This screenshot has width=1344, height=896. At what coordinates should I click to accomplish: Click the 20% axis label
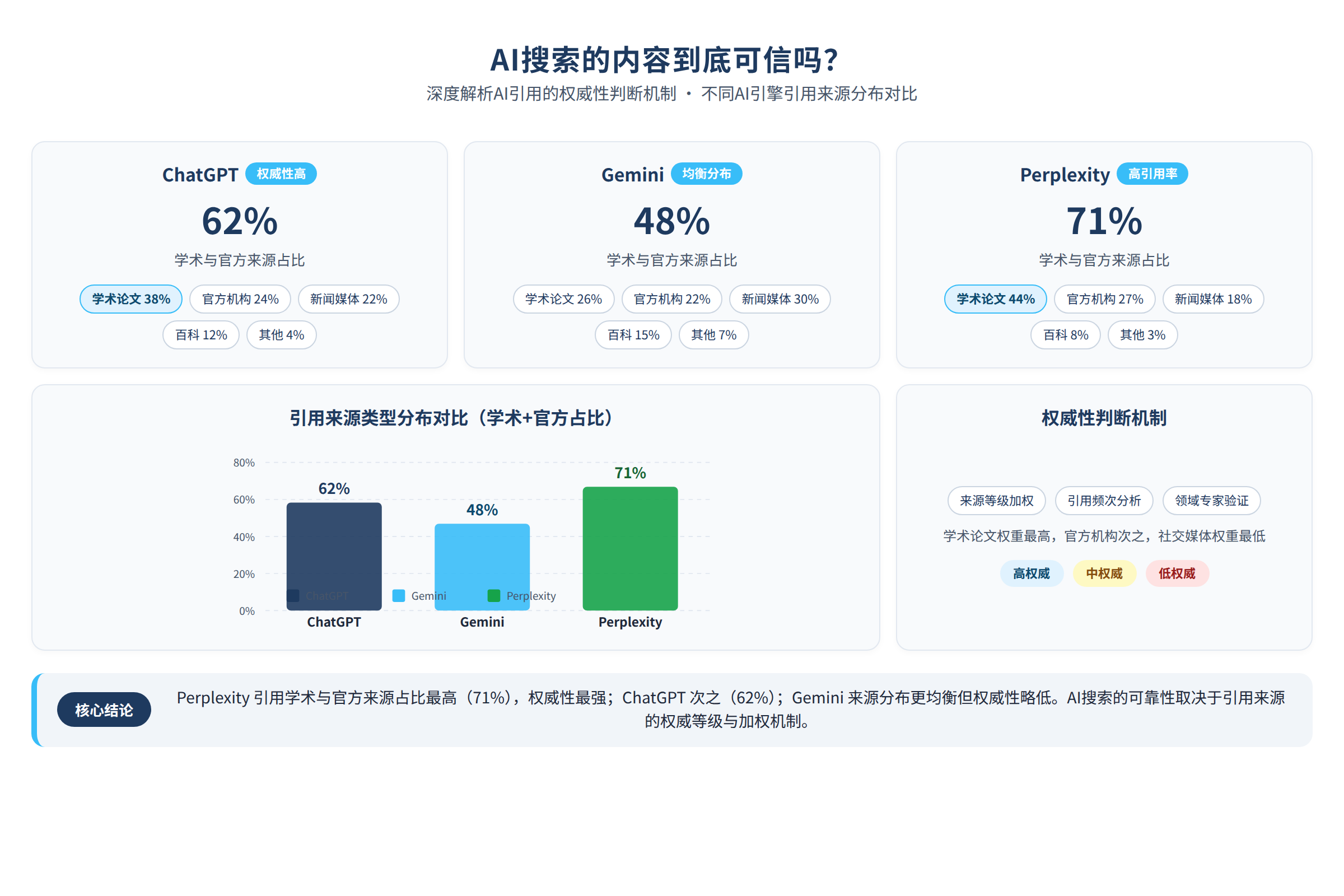pos(244,573)
